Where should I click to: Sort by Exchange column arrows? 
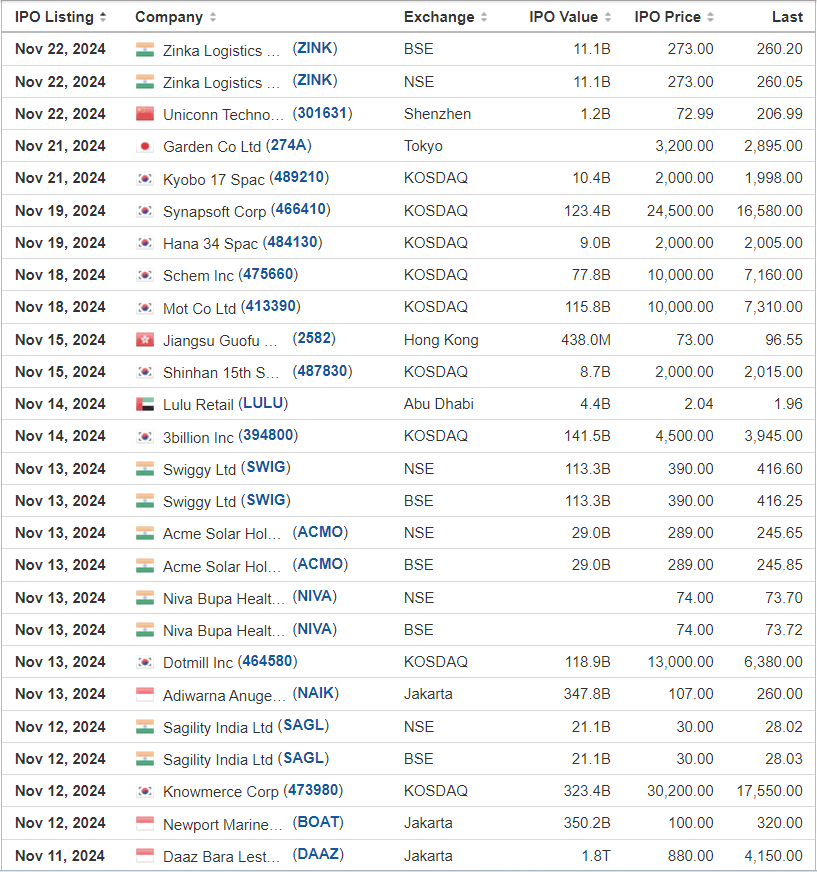484,17
